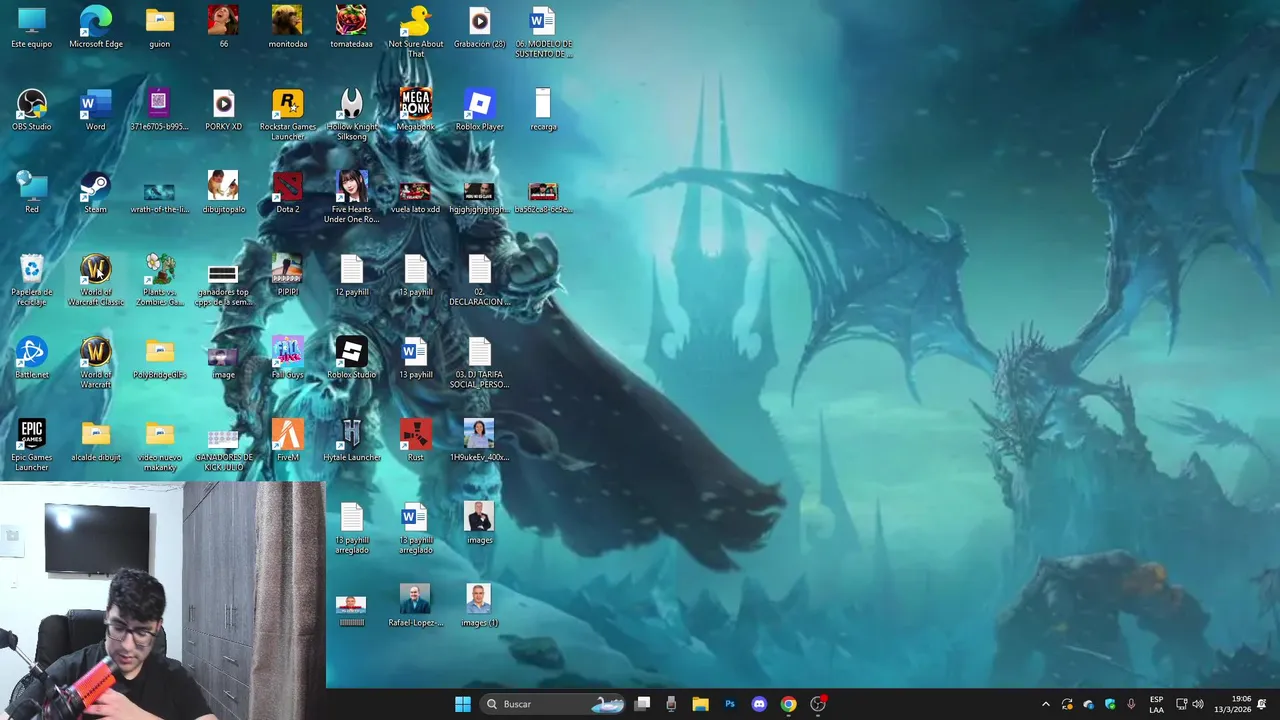Image resolution: width=1280 pixels, height=720 pixels.
Task: Select the FiveM shortcut
Action: [287, 441]
